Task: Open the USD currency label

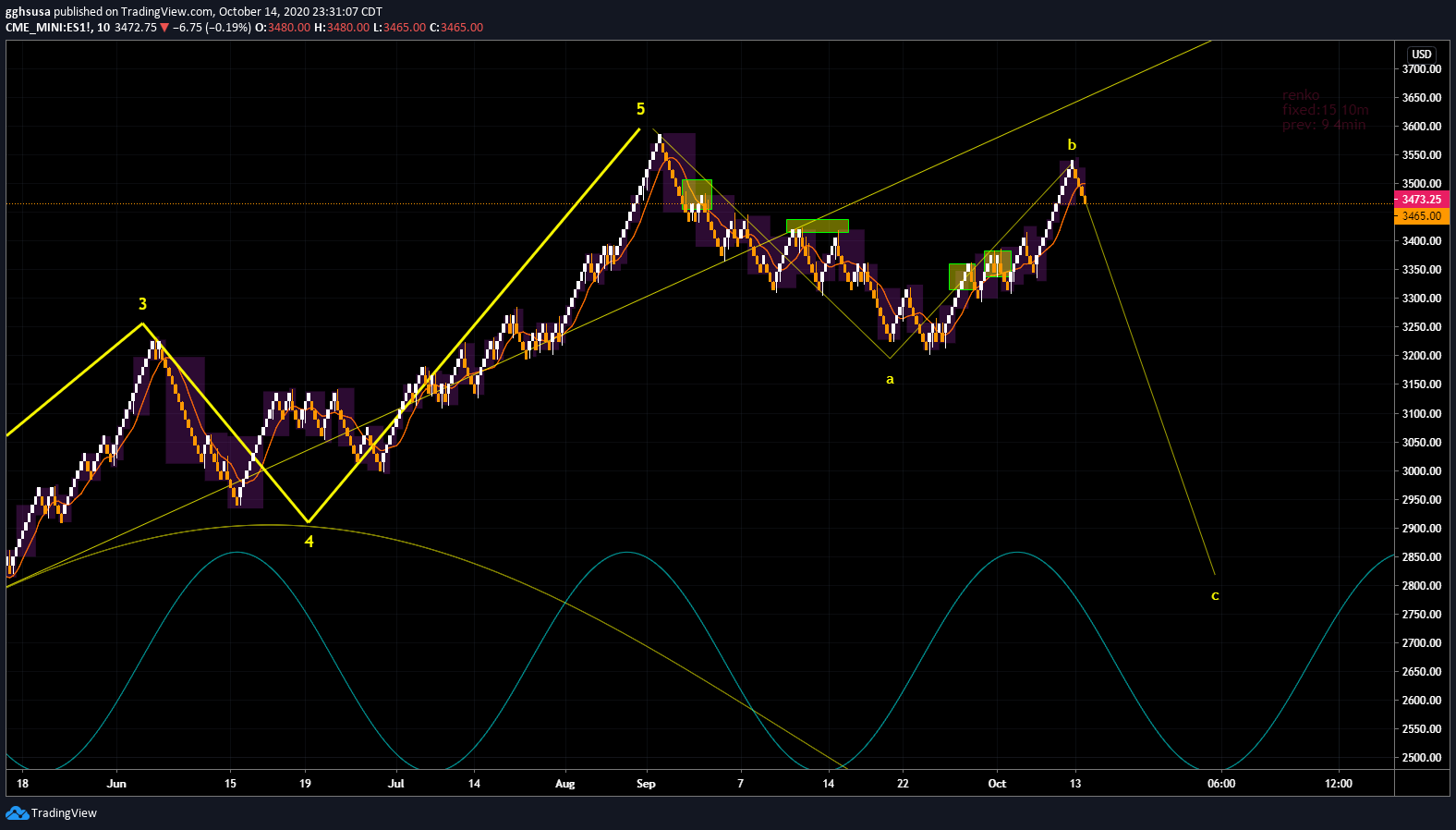Action: 1421,54
